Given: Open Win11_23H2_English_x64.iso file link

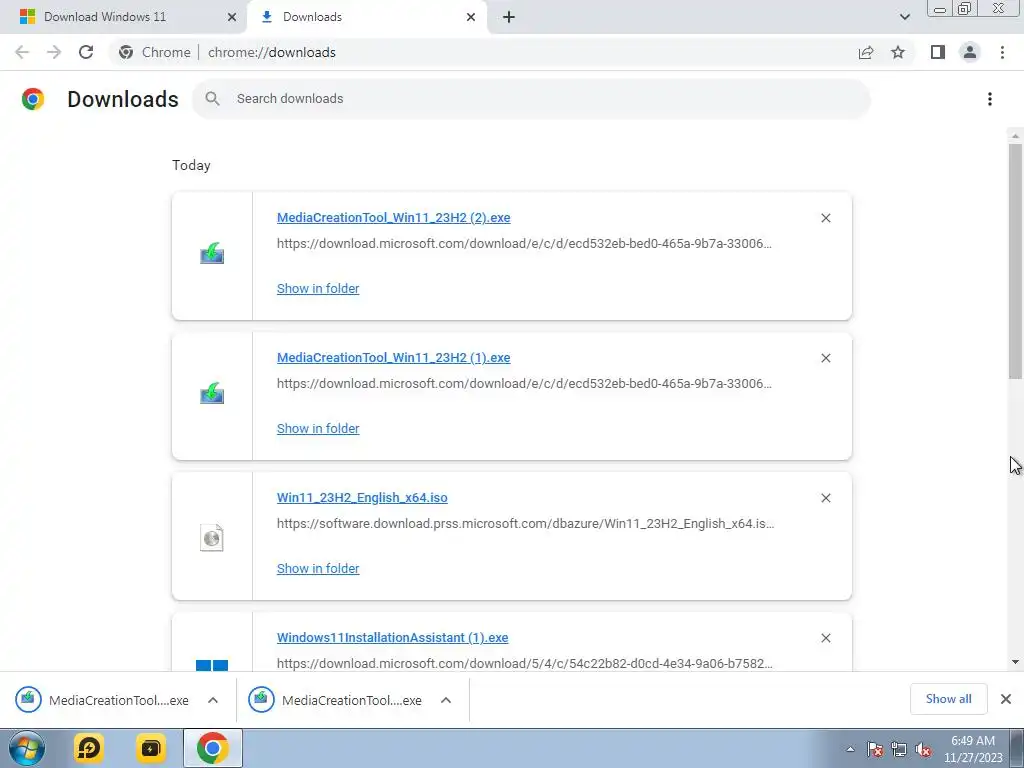Looking at the screenshot, I should [x=362, y=498].
